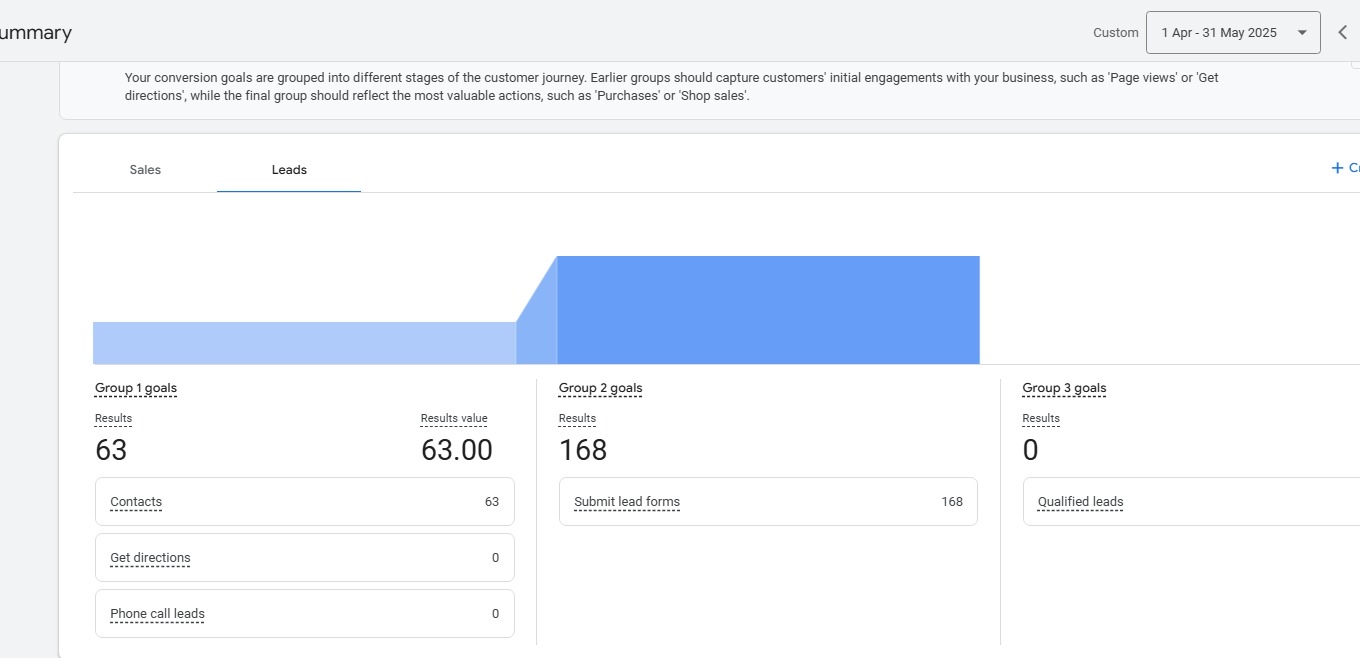Click the 168 results number in Group 2
Image resolution: width=1360 pixels, height=658 pixels.
click(583, 451)
